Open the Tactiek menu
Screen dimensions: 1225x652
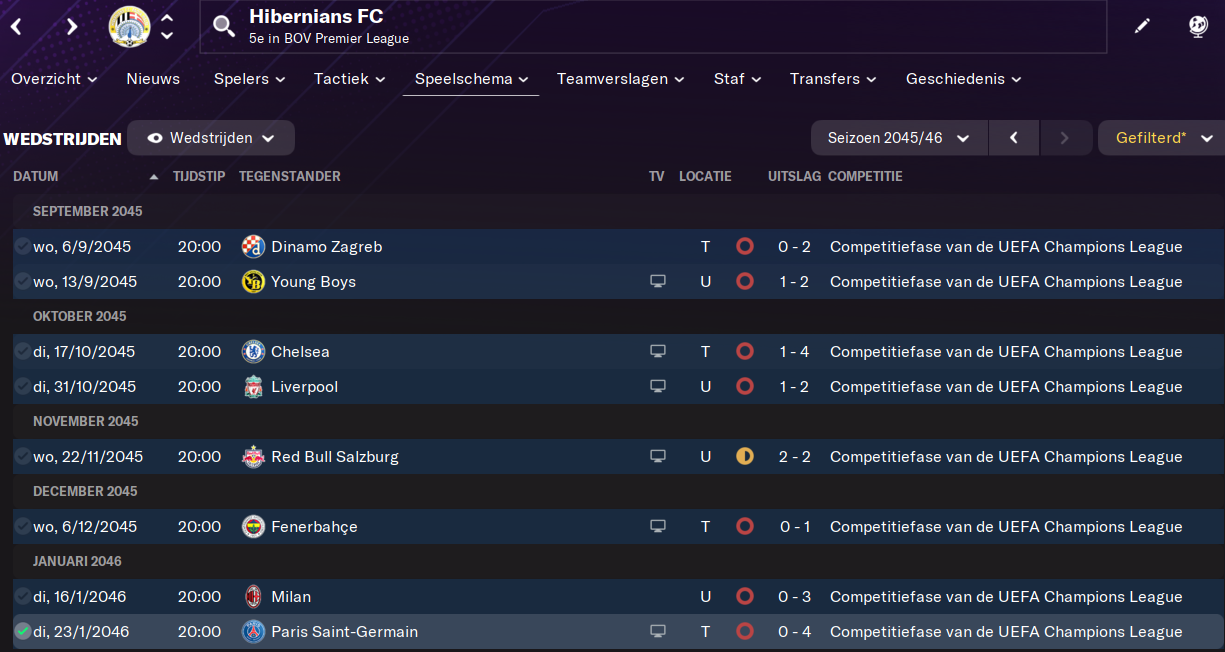tap(349, 79)
